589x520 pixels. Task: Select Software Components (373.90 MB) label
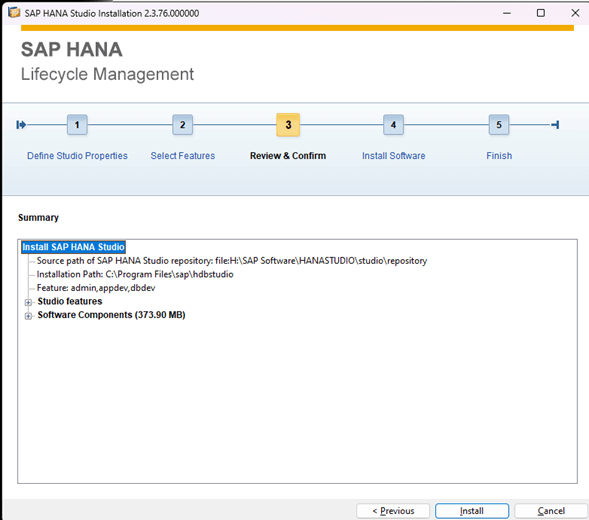click(x=111, y=315)
